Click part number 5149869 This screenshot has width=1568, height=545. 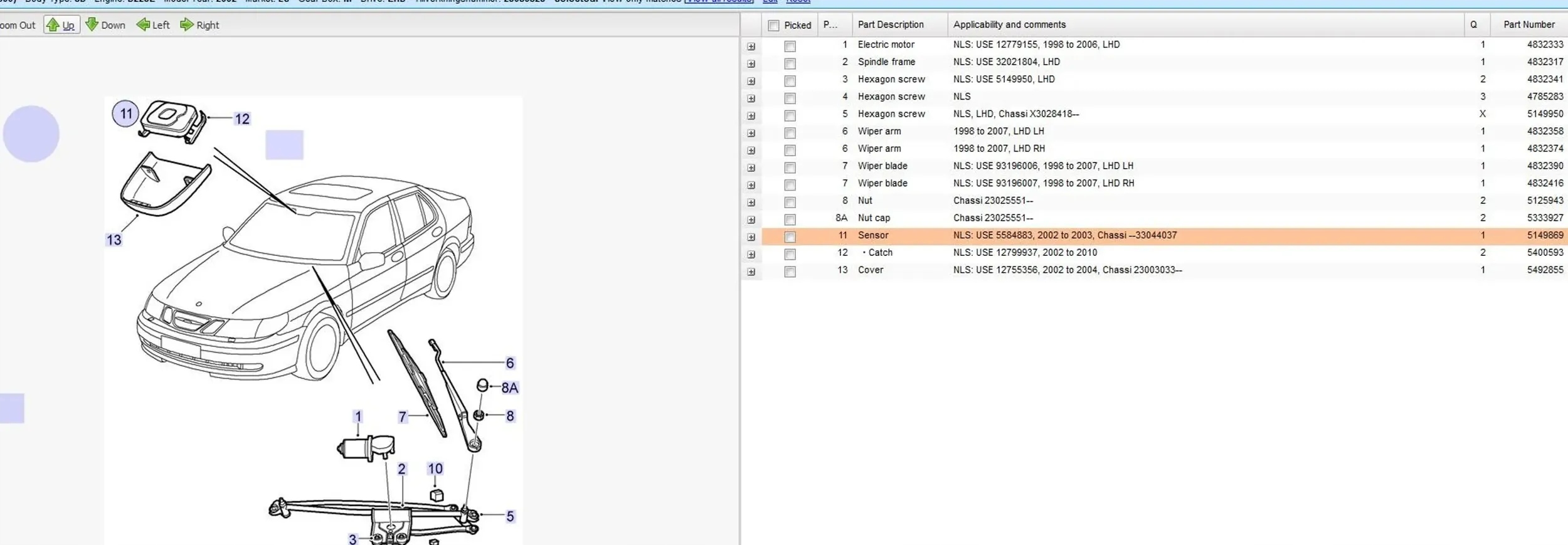point(1545,235)
